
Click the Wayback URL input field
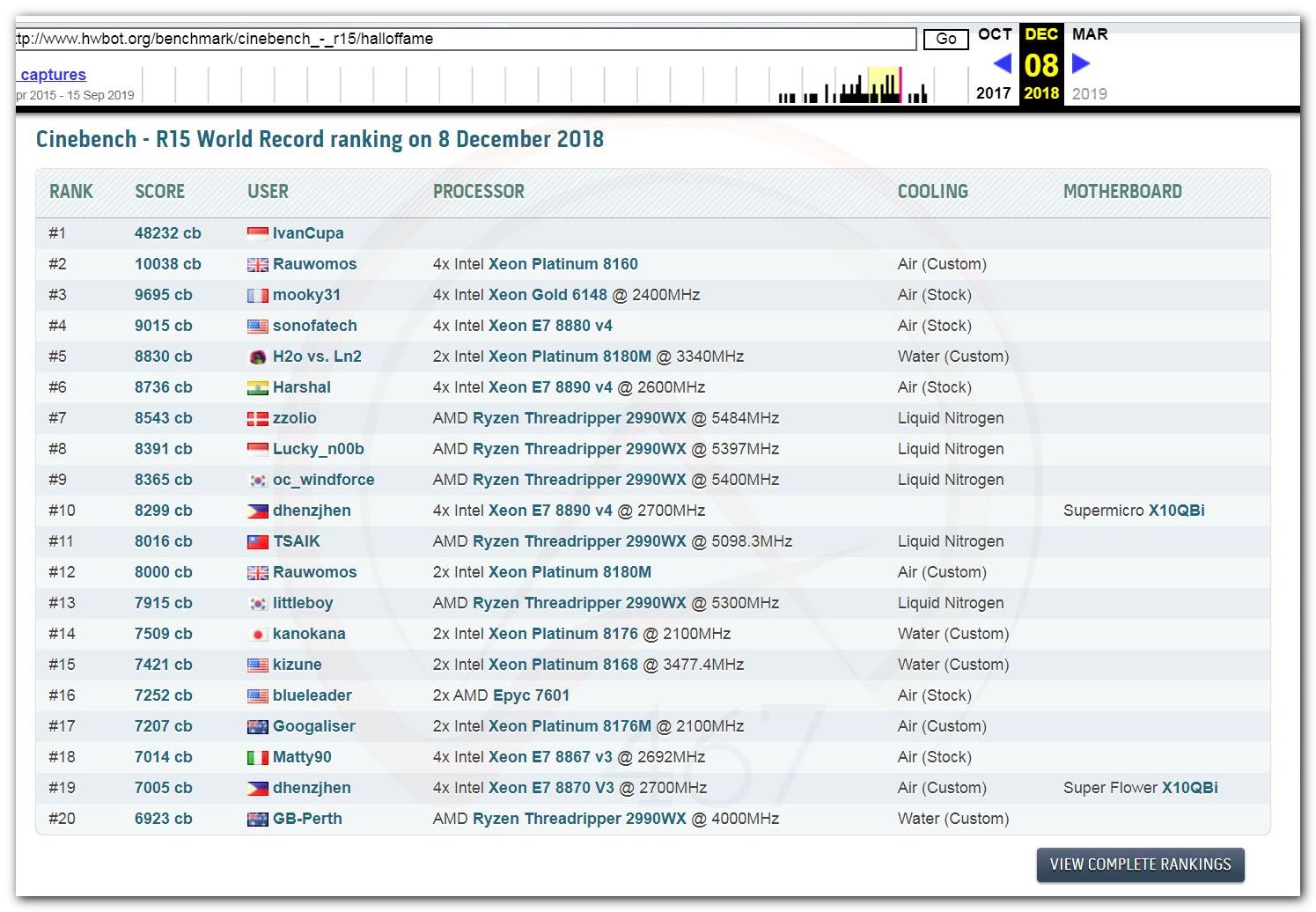pyautogui.click(x=465, y=39)
